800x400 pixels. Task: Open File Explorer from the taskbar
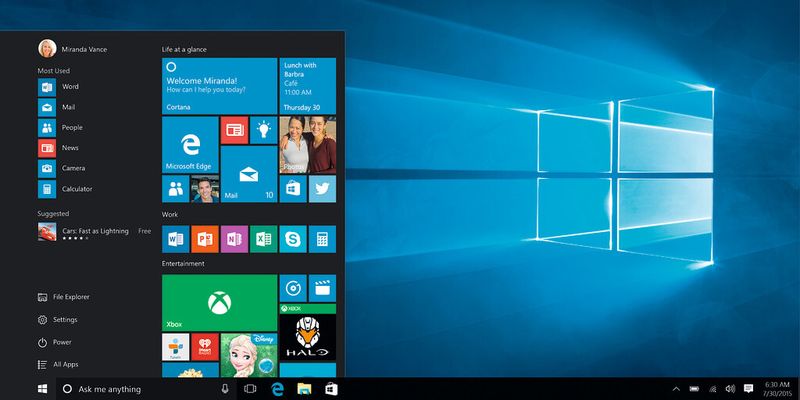(305, 389)
